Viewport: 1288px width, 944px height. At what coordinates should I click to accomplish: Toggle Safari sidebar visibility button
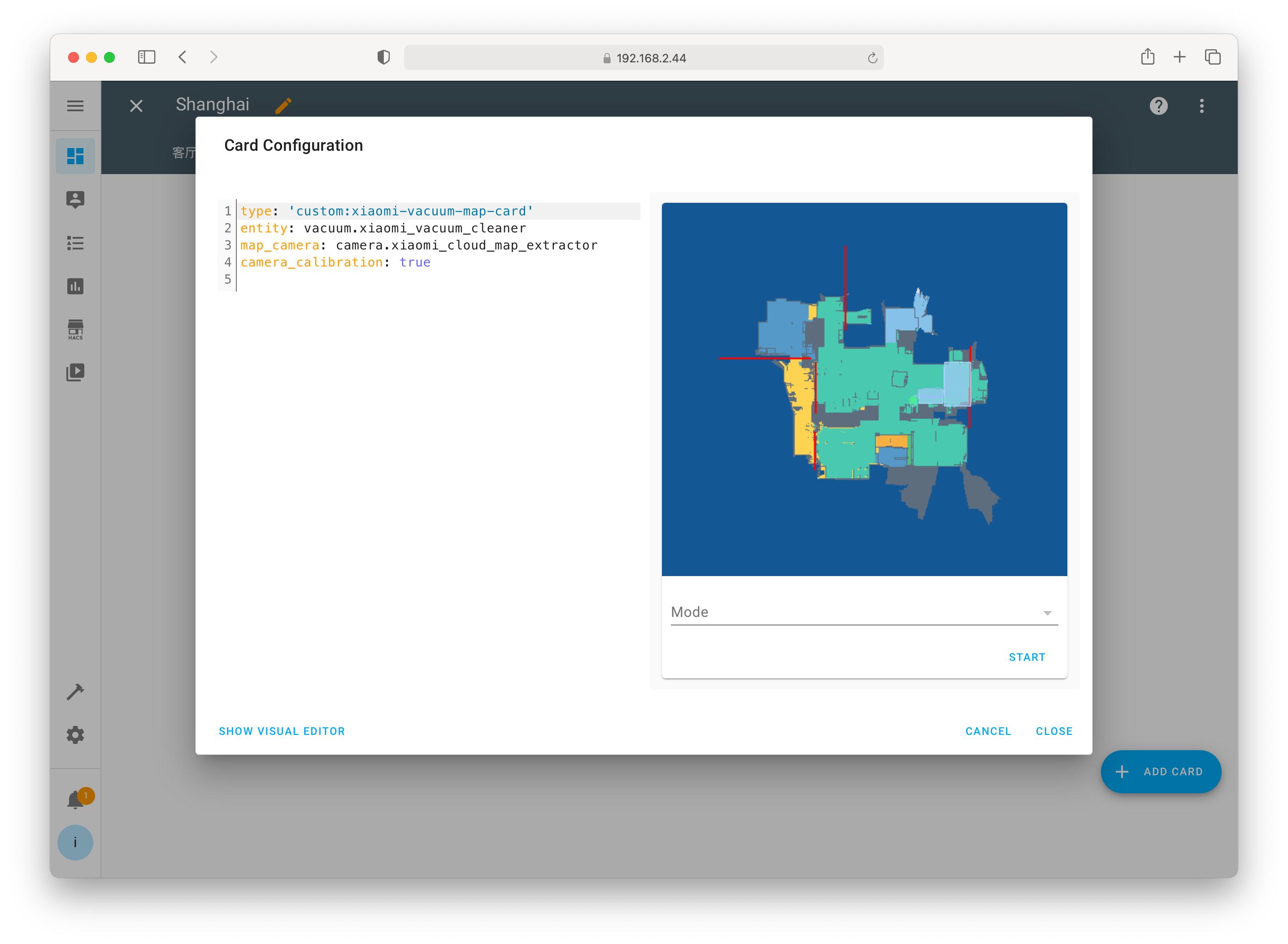146,57
